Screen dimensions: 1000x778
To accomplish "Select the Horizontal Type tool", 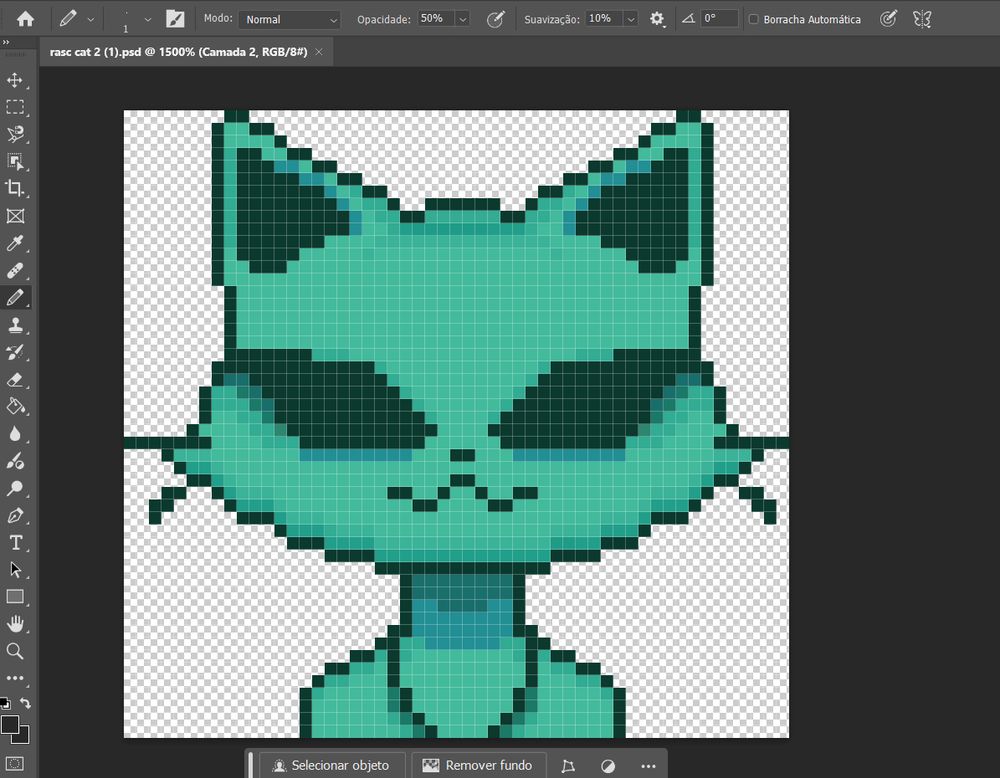I will tap(15, 542).
